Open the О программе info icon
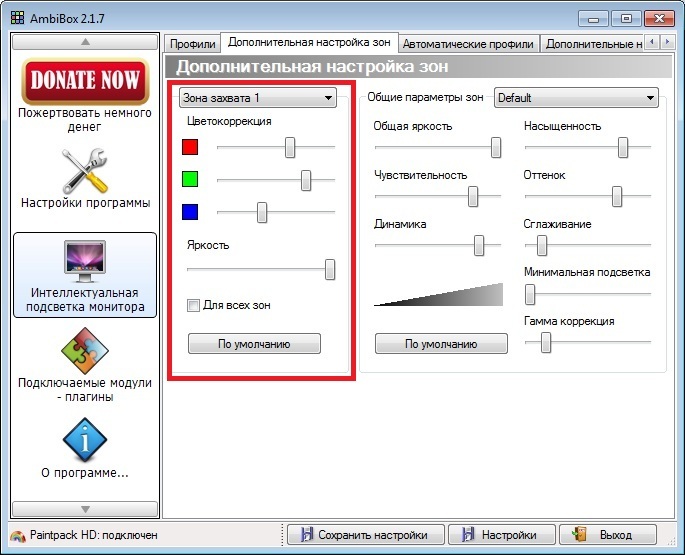Image resolution: width=685 pixels, height=555 pixels. pyautogui.click(x=85, y=440)
